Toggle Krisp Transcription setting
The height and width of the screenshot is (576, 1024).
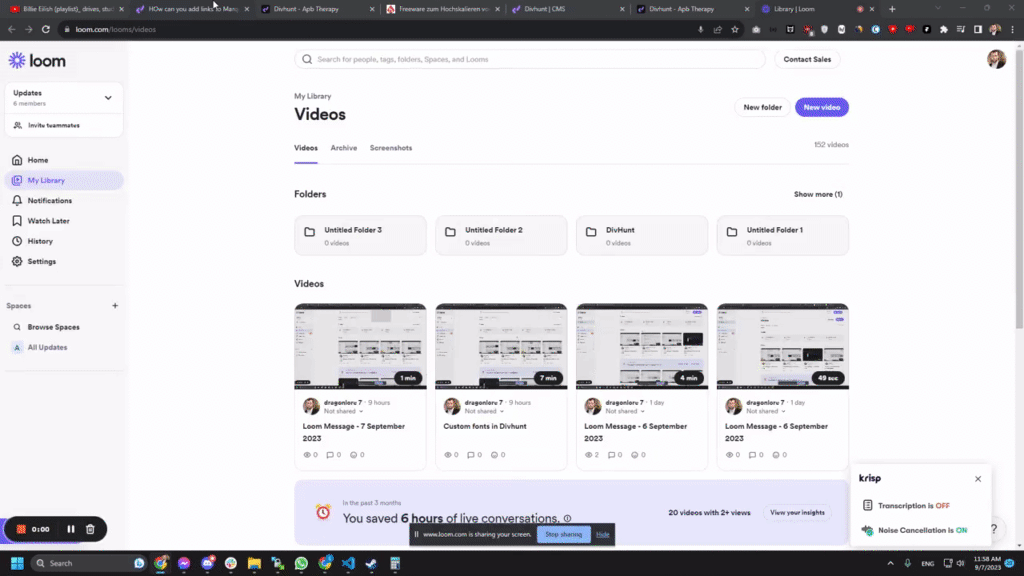pos(914,505)
